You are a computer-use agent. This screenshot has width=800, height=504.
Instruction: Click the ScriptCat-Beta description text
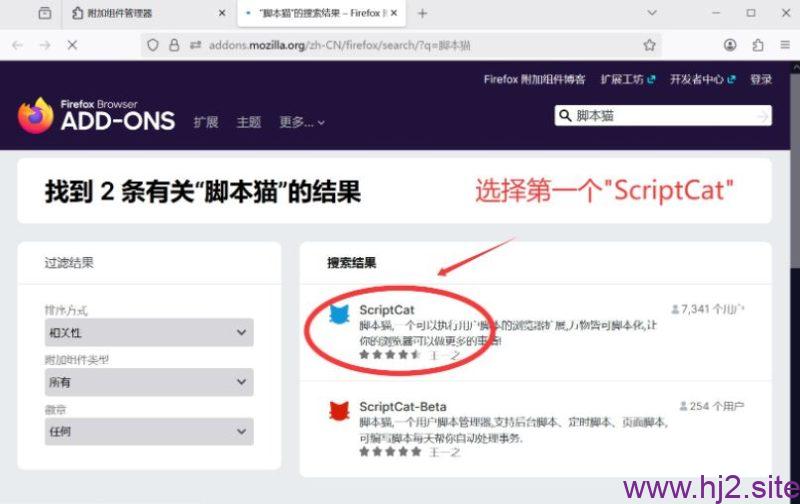[x=514, y=430]
